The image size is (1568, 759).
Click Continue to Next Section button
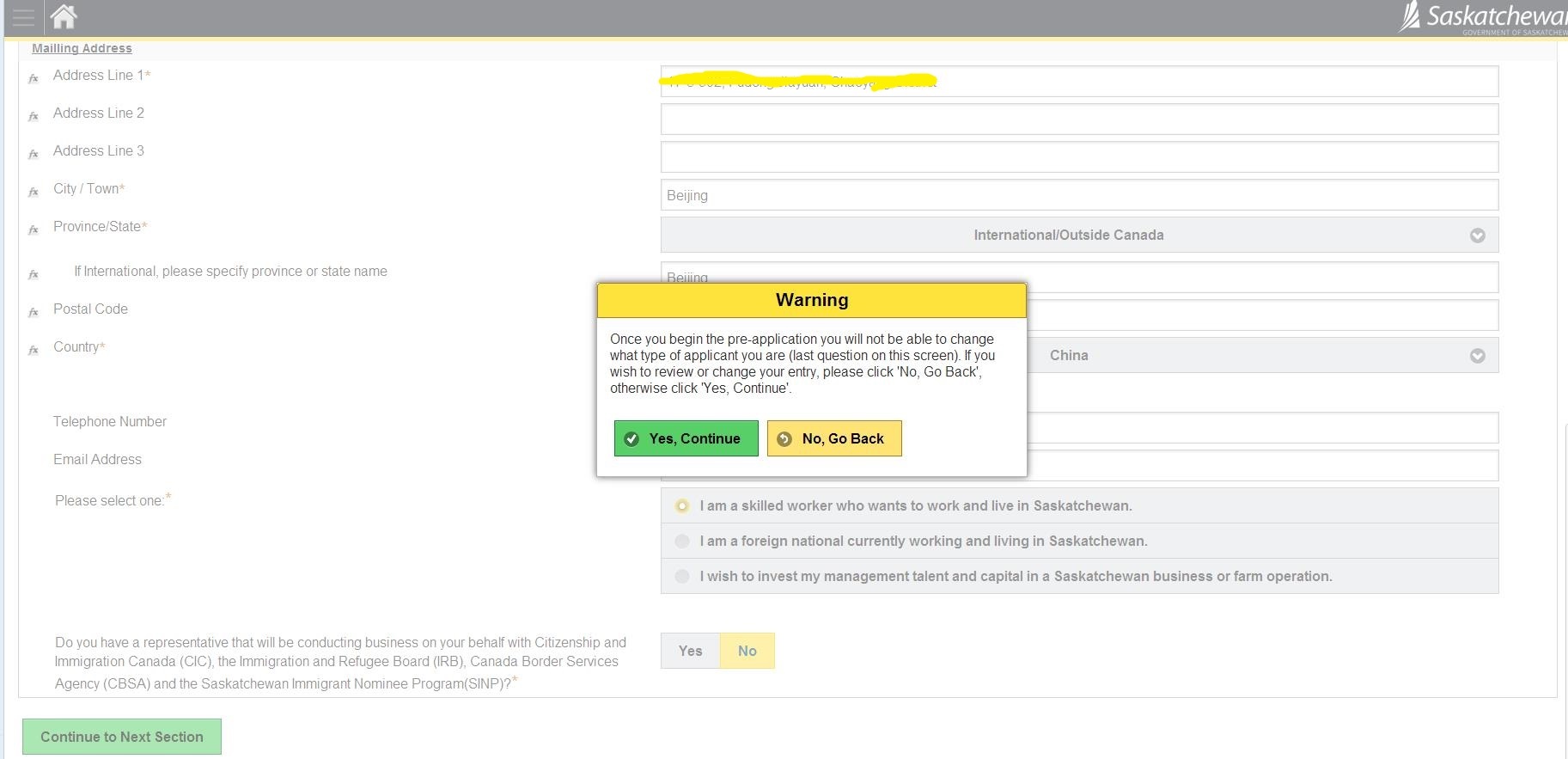(122, 738)
